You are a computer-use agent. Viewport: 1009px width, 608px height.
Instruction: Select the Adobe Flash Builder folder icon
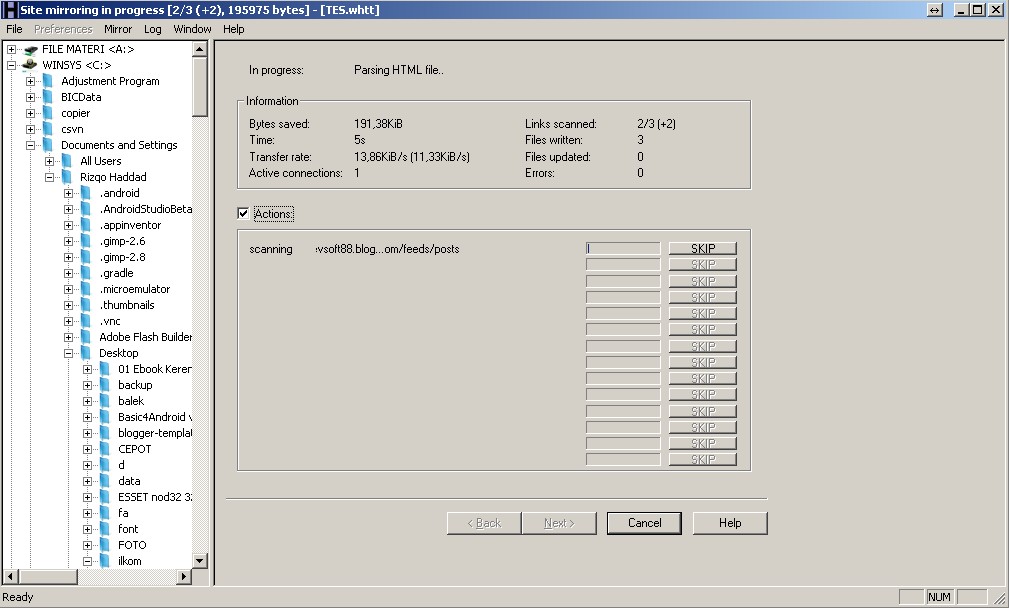pos(87,337)
